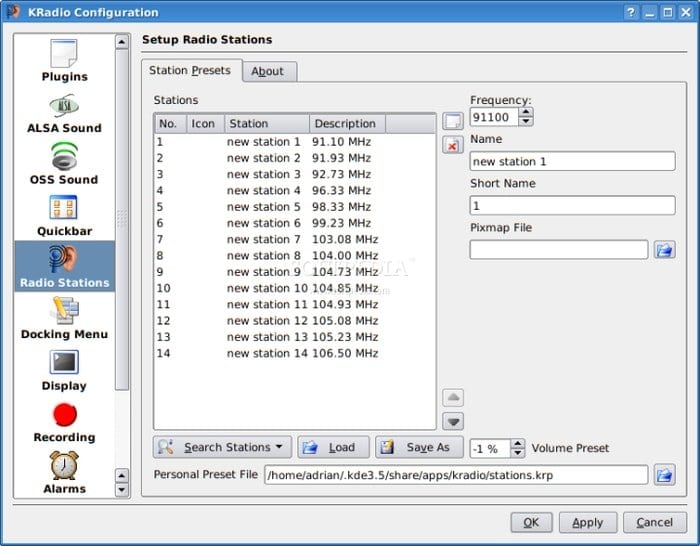Increase the Frequency value with up arrow

[x=526, y=112]
